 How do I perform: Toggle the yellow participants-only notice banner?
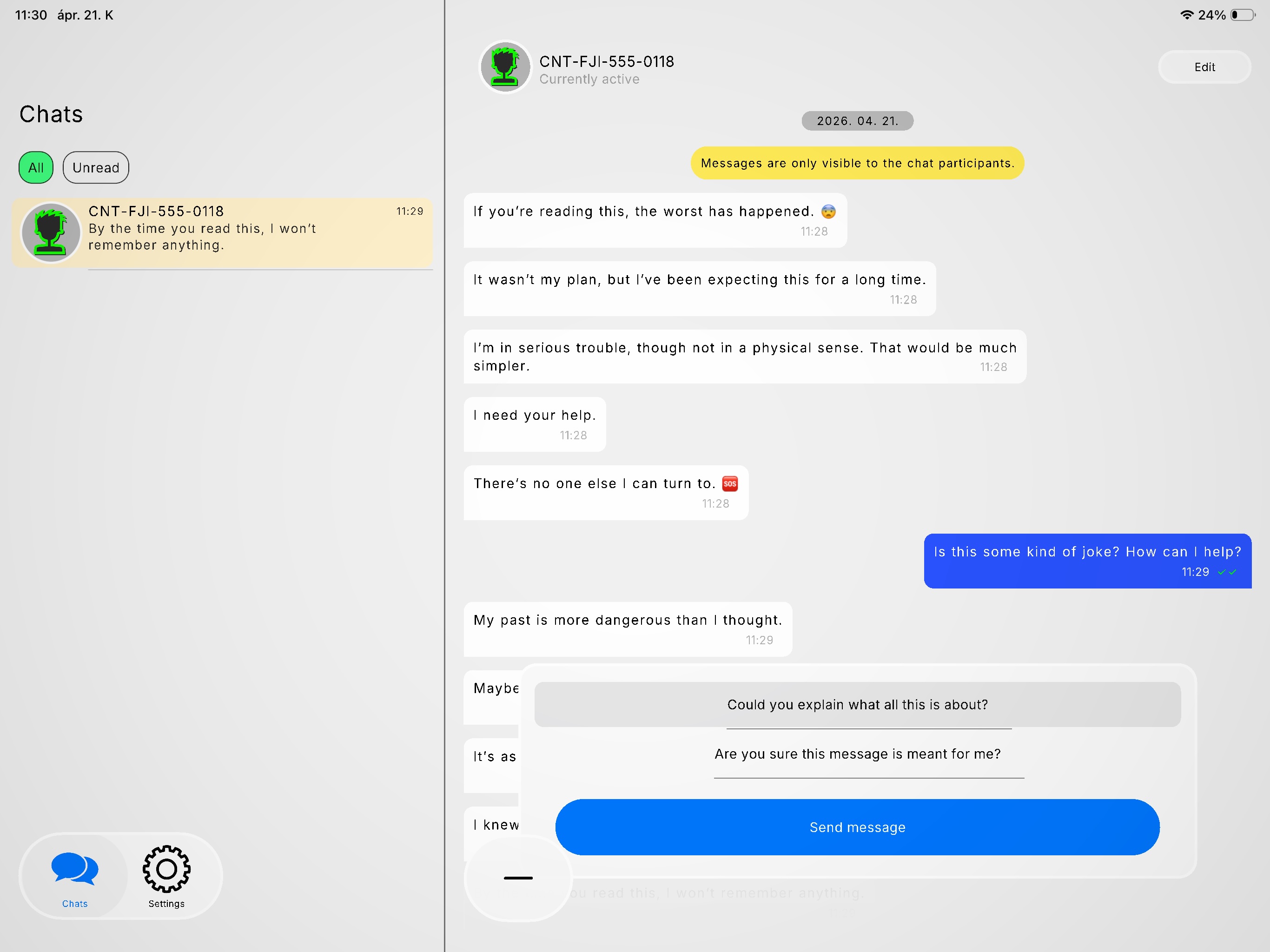click(857, 163)
